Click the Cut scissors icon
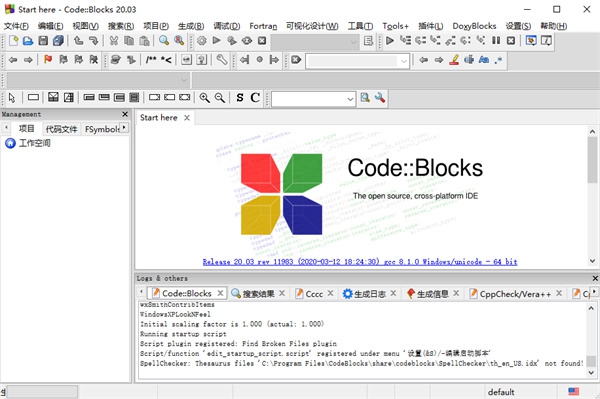The image size is (600, 399). point(114,41)
